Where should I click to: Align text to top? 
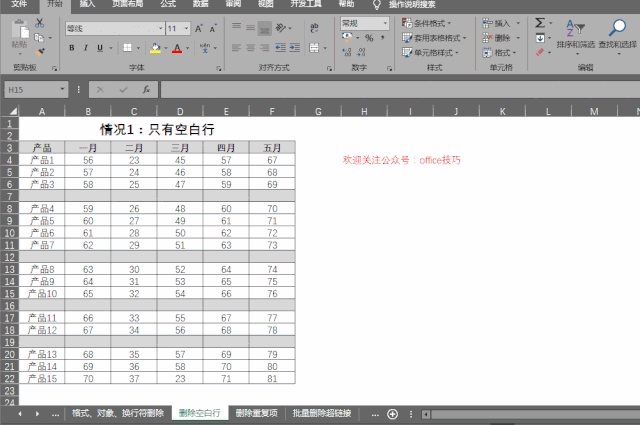(236, 27)
